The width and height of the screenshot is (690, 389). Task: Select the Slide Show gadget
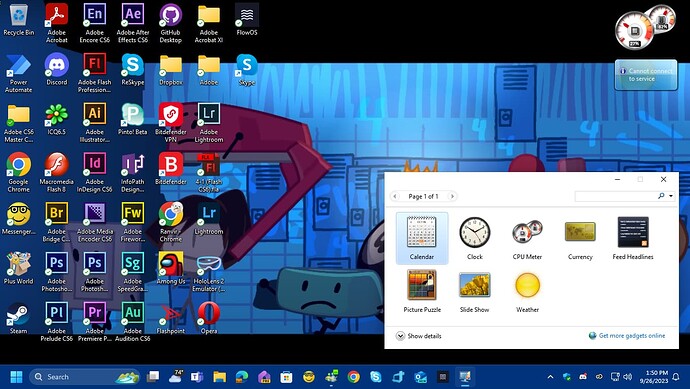point(474,291)
